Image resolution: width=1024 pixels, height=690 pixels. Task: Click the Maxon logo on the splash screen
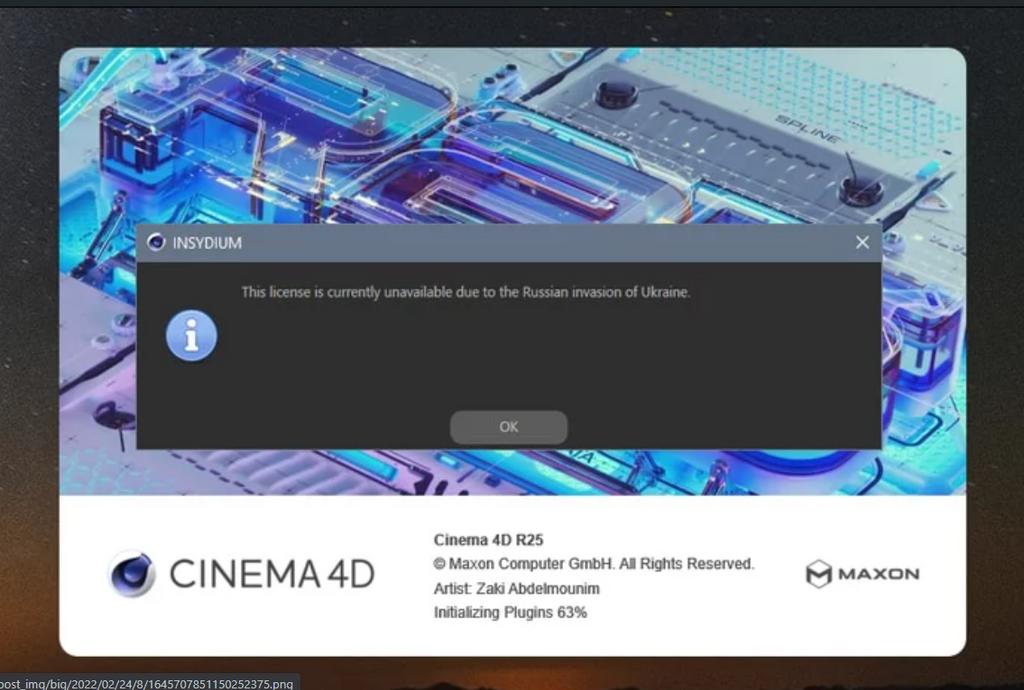862,574
